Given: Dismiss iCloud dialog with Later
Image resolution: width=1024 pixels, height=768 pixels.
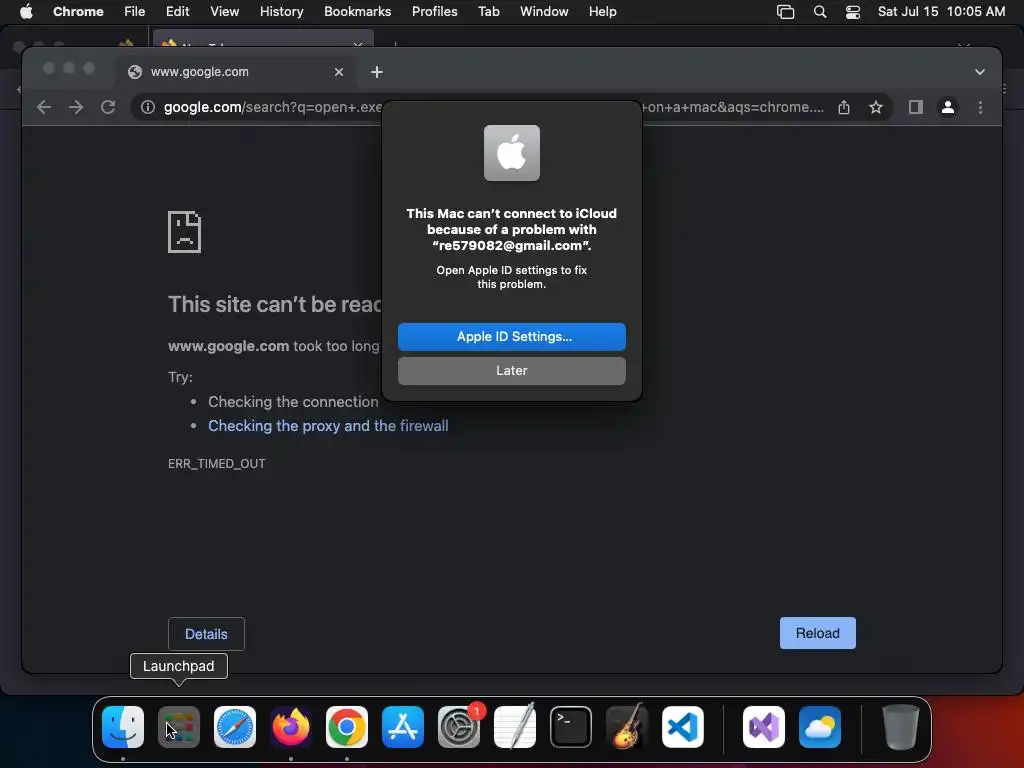Looking at the screenshot, I should click(x=511, y=370).
